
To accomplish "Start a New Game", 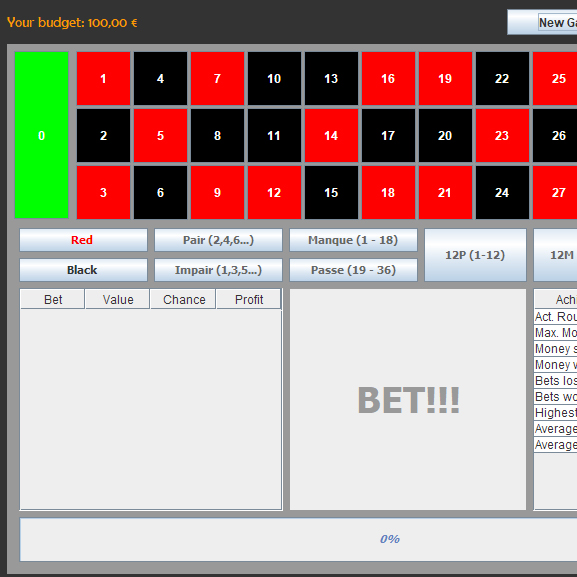I will pyautogui.click(x=542, y=22).
